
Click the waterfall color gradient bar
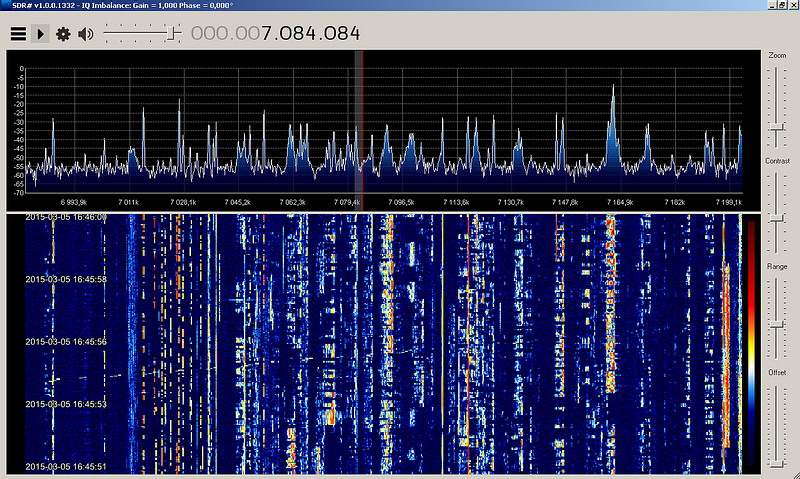[752, 342]
